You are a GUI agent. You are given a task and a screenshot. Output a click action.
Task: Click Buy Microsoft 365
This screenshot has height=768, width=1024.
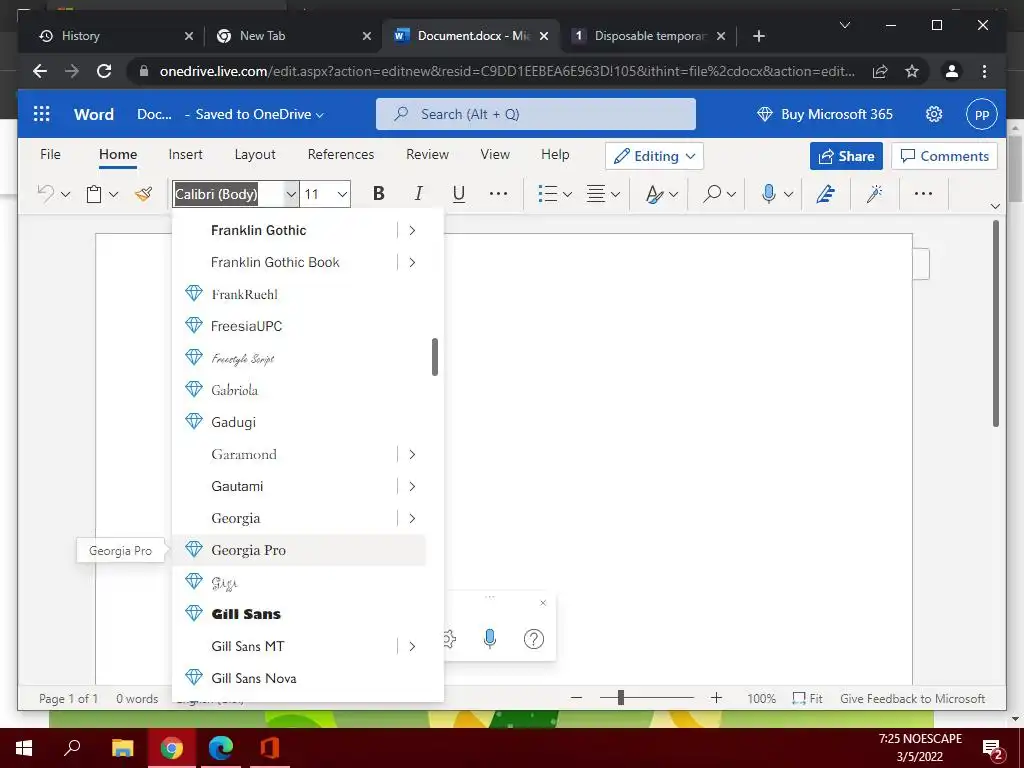tap(824, 114)
